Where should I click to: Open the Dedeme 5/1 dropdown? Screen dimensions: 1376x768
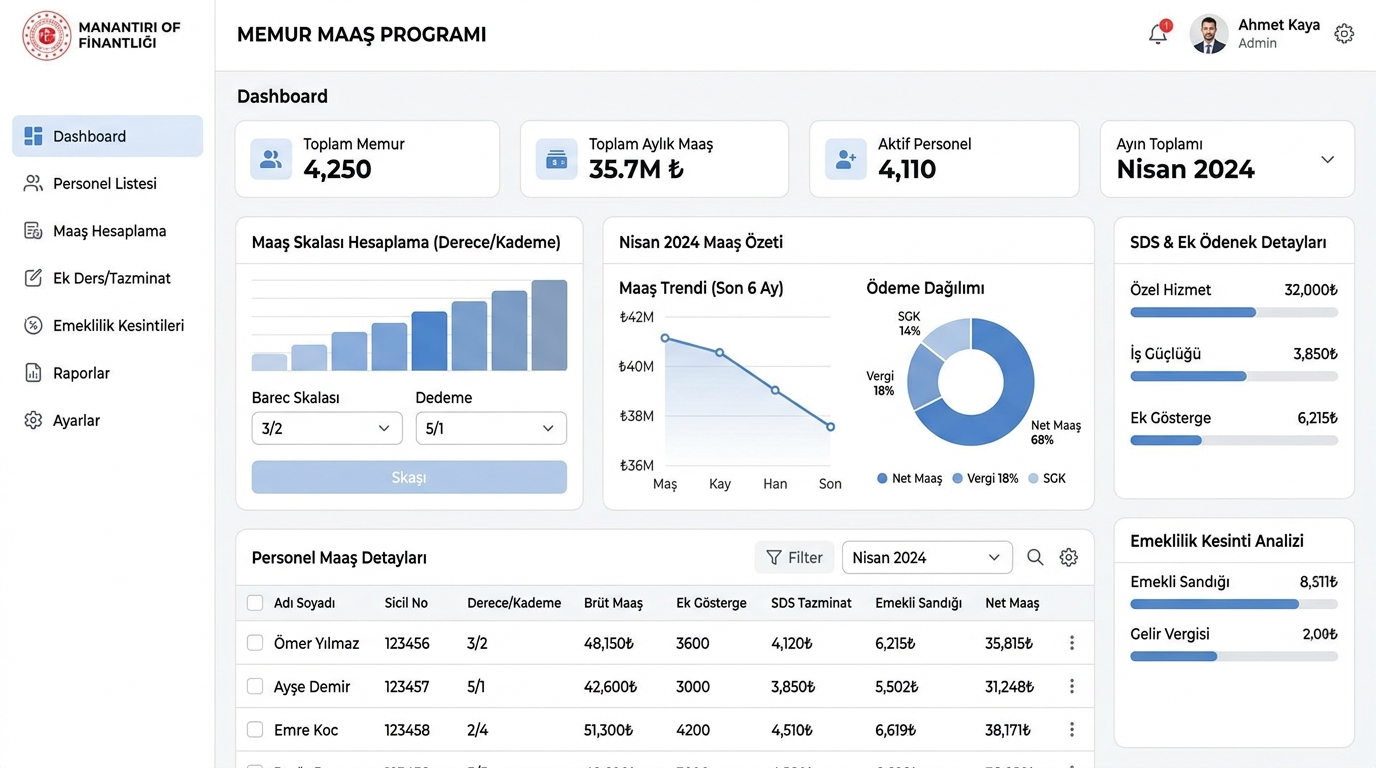click(491, 428)
